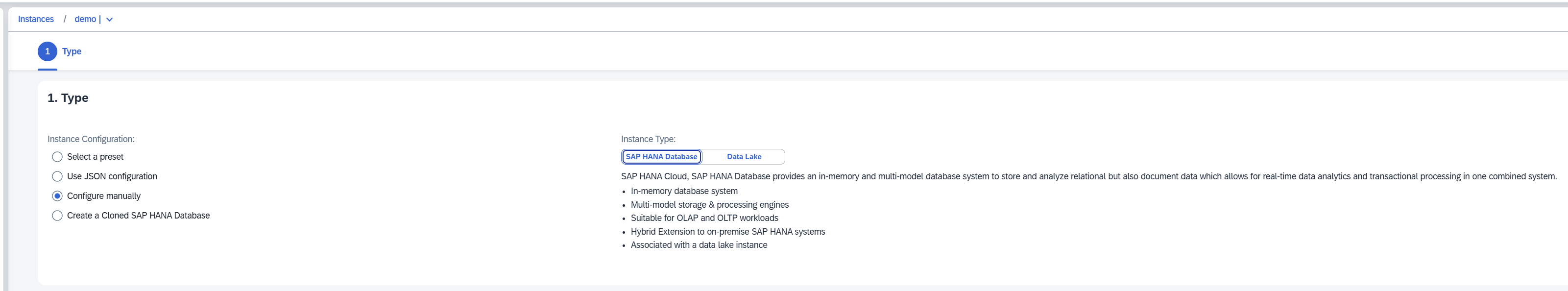Click the '1. Type' section heading

pyautogui.click(x=68, y=98)
